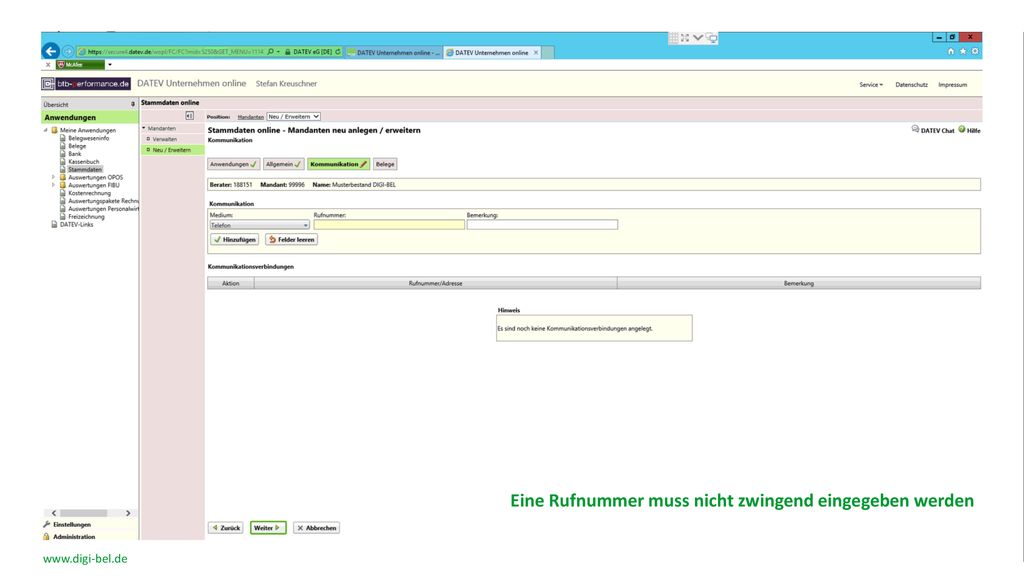
Task: Open the Medium Telefon dropdown
Action: coord(259,225)
